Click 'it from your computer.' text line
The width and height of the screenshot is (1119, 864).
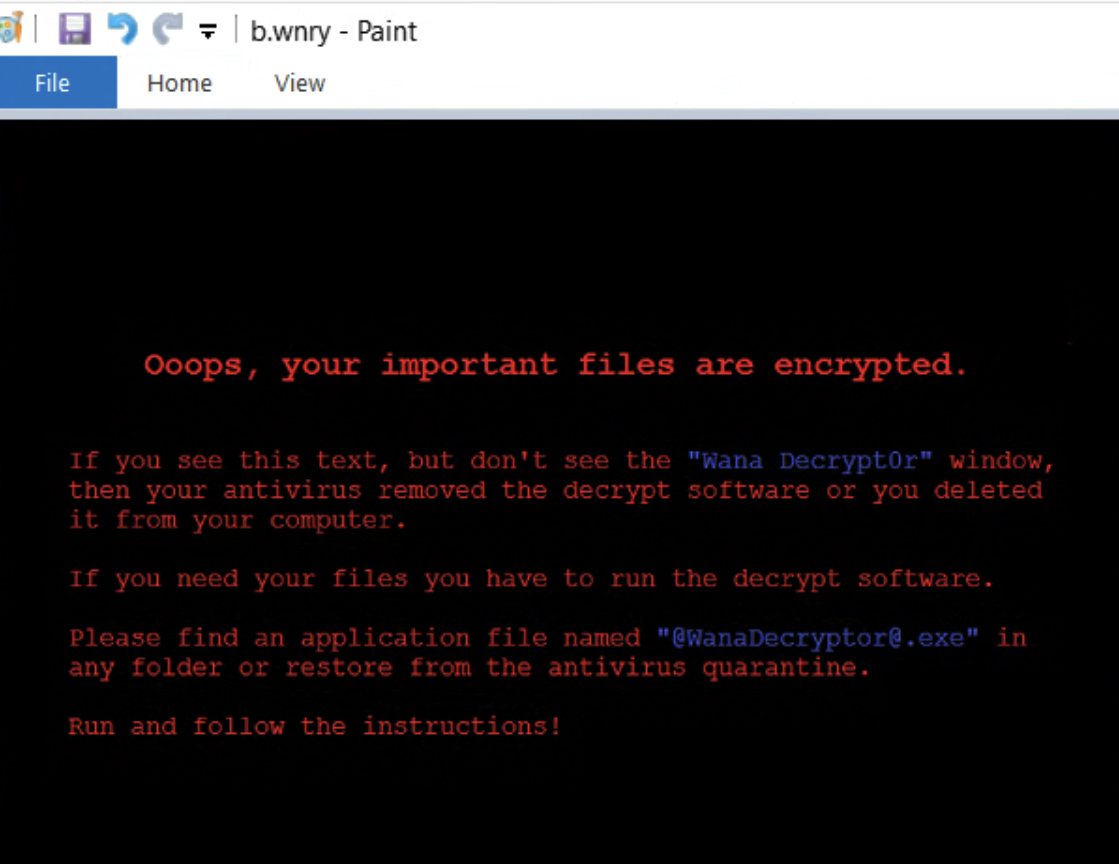click(x=238, y=520)
